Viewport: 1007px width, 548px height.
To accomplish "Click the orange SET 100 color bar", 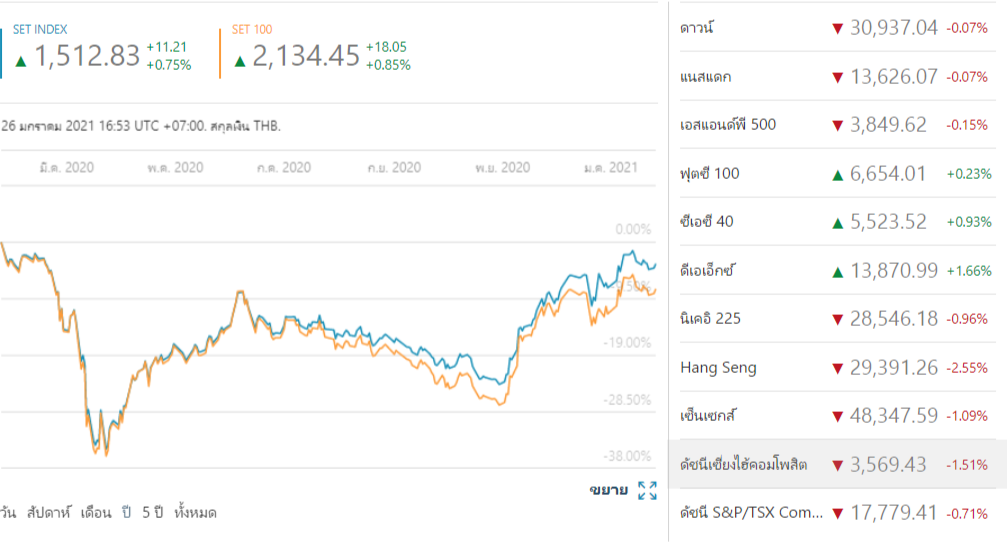I will (x=220, y=53).
